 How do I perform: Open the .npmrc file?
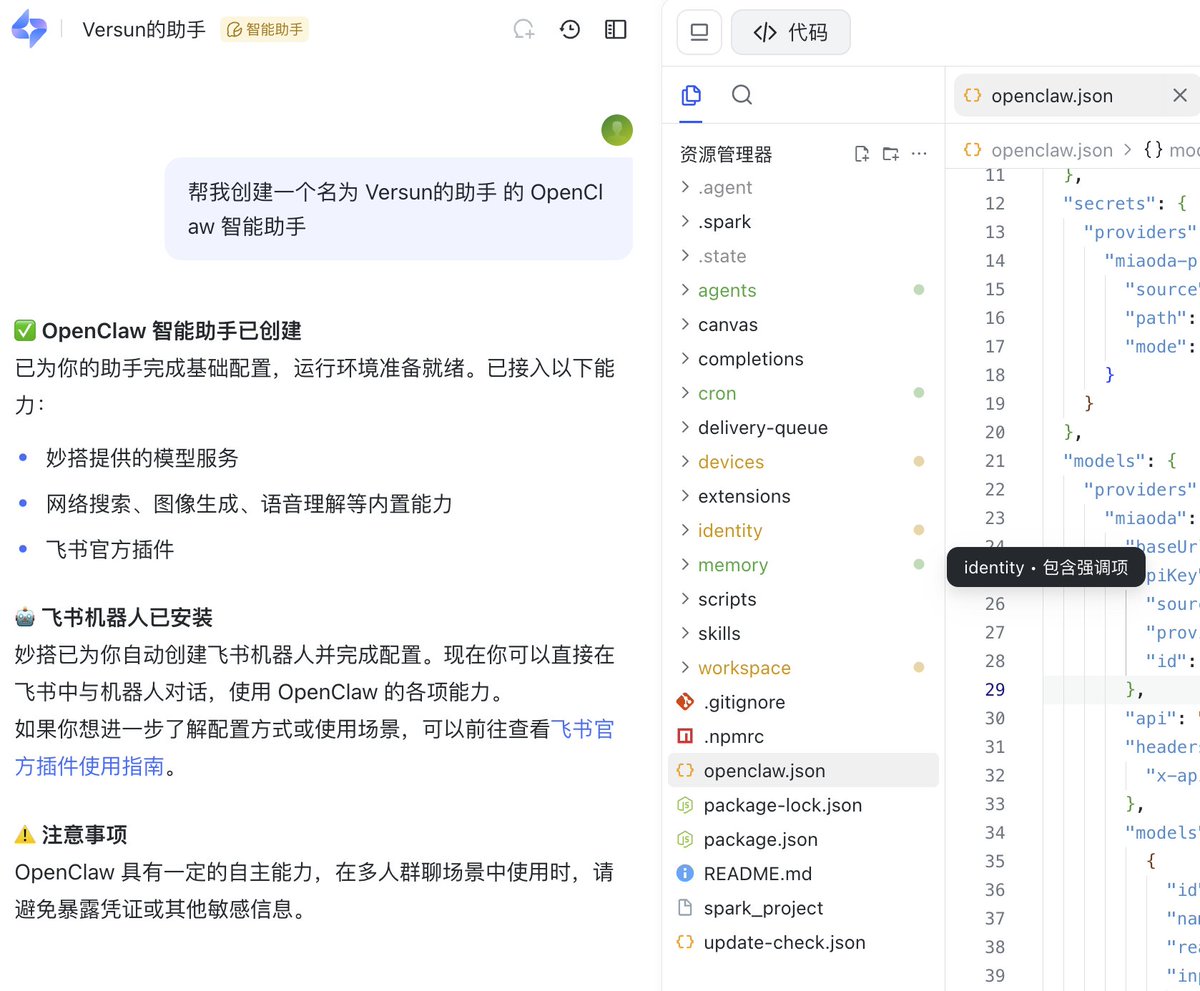(x=803, y=737)
